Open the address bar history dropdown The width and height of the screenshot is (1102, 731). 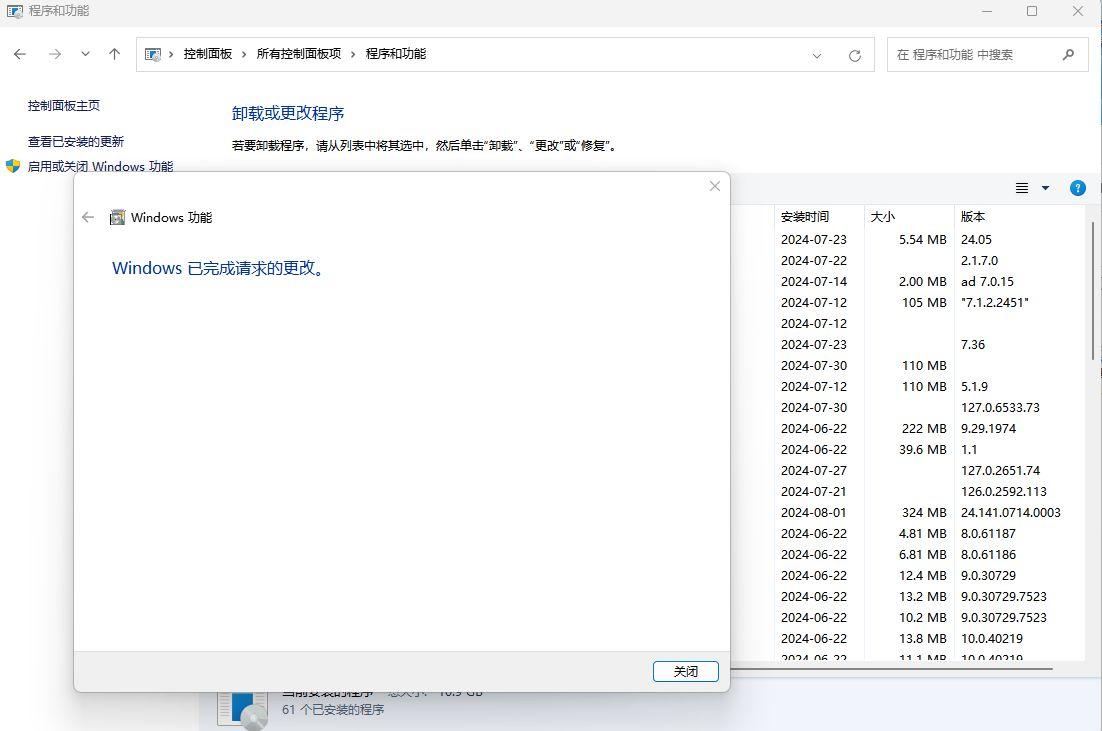pos(817,55)
